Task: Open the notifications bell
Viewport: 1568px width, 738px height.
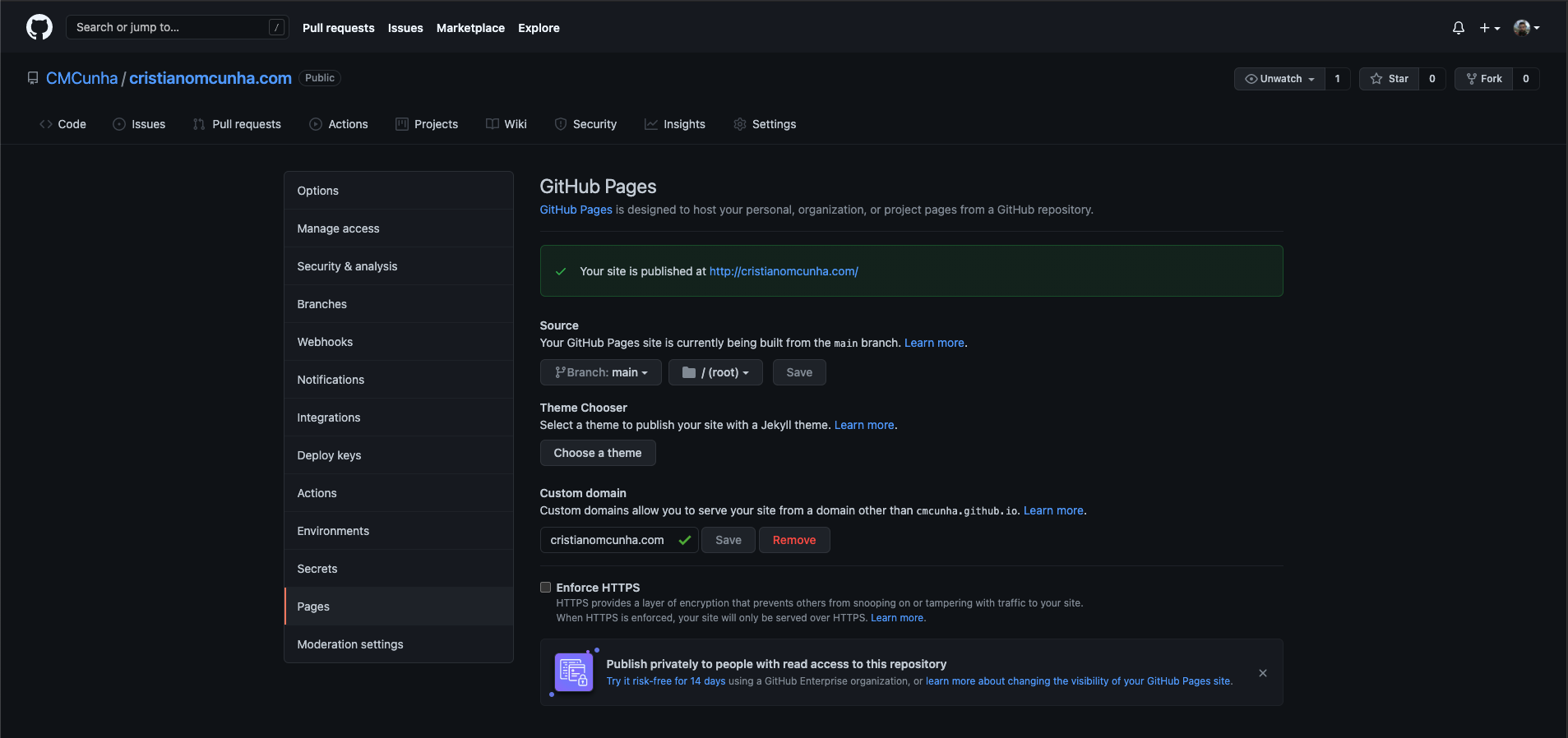Action: pyautogui.click(x=1459, y=28)
